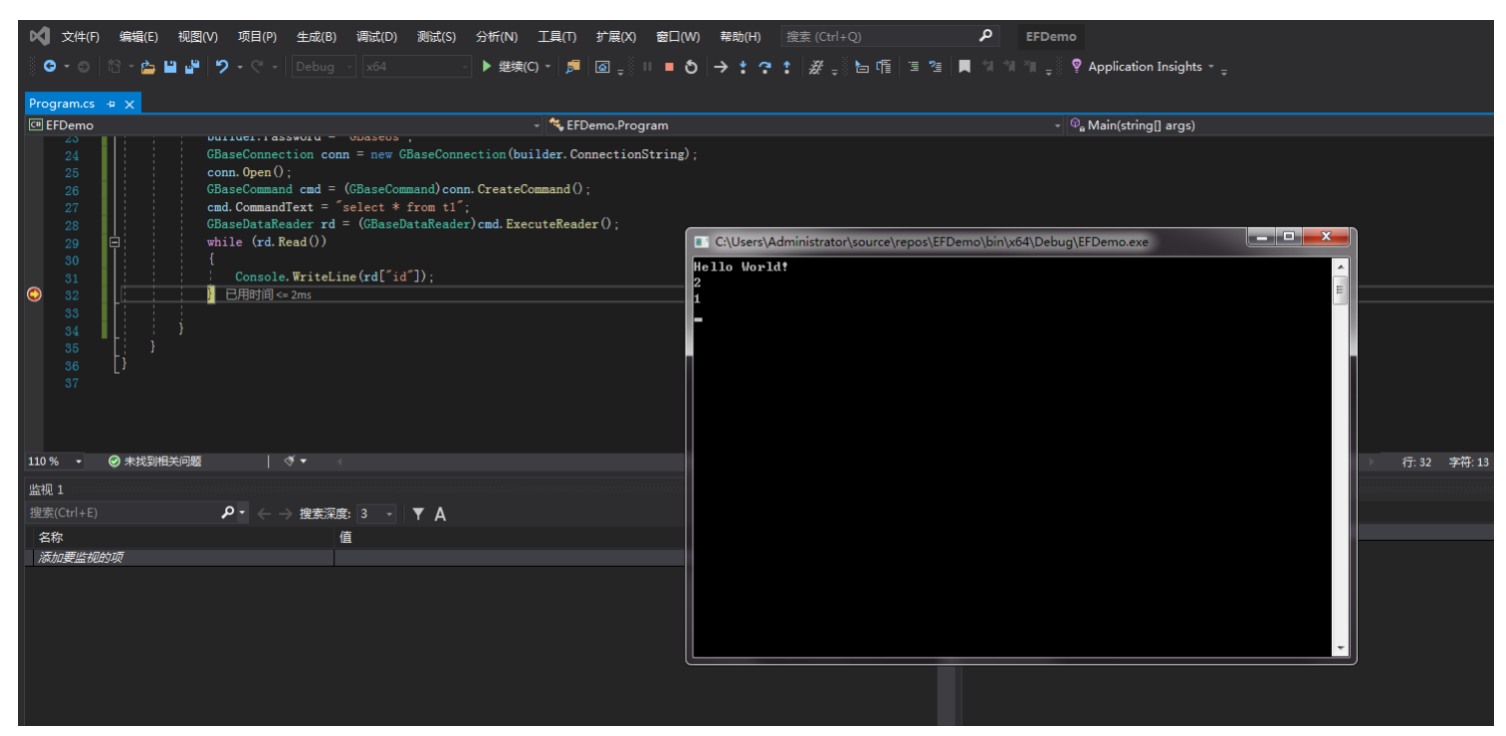Toggle the Watch filter funnel icon
Viewport: 1506px width, 736px height.
pos(418,514)
